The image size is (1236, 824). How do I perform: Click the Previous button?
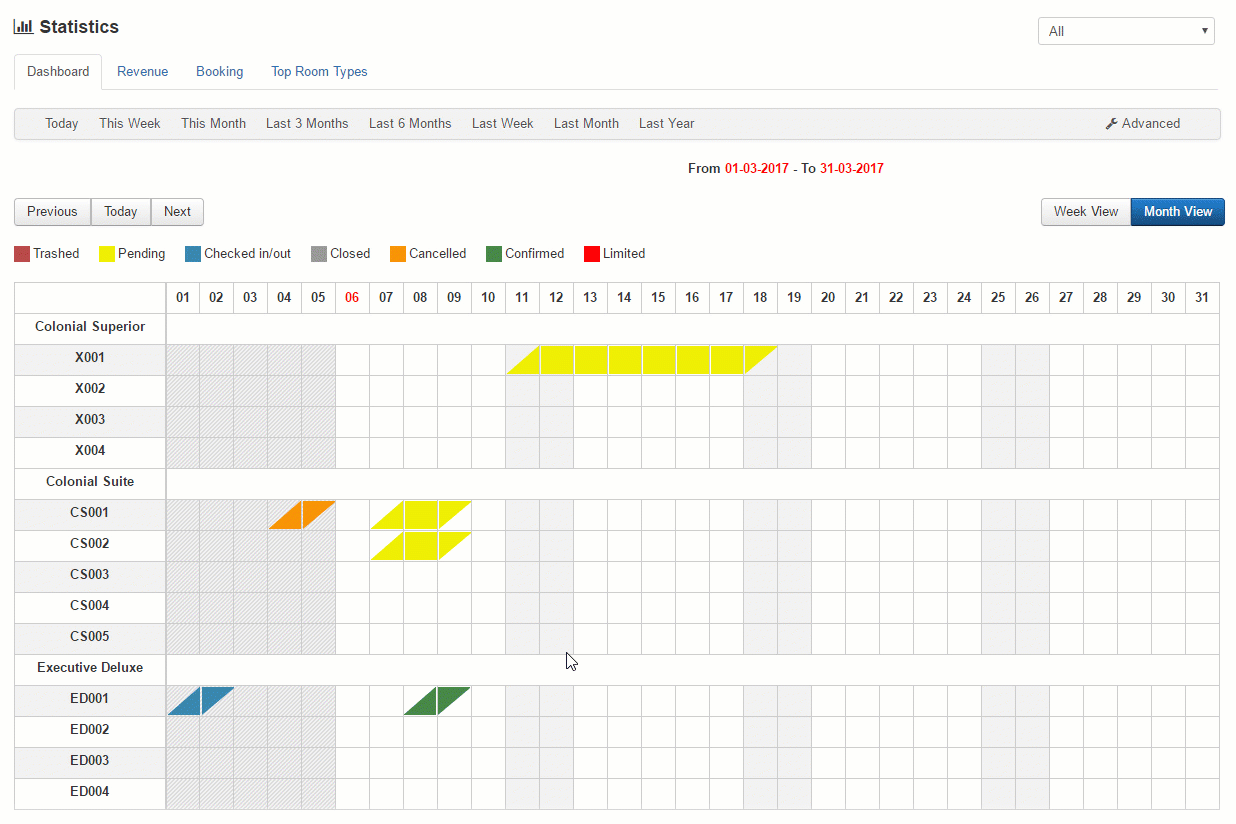52,212
